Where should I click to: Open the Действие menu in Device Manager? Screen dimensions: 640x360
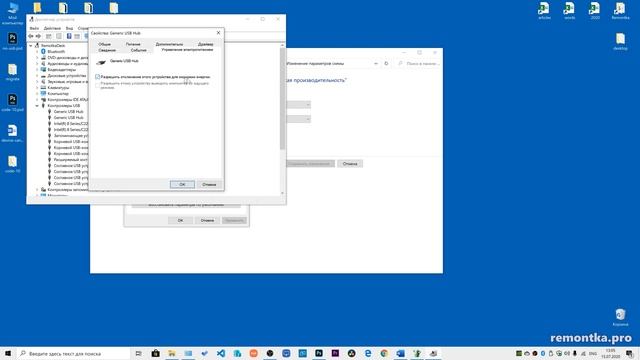point(52,28)
